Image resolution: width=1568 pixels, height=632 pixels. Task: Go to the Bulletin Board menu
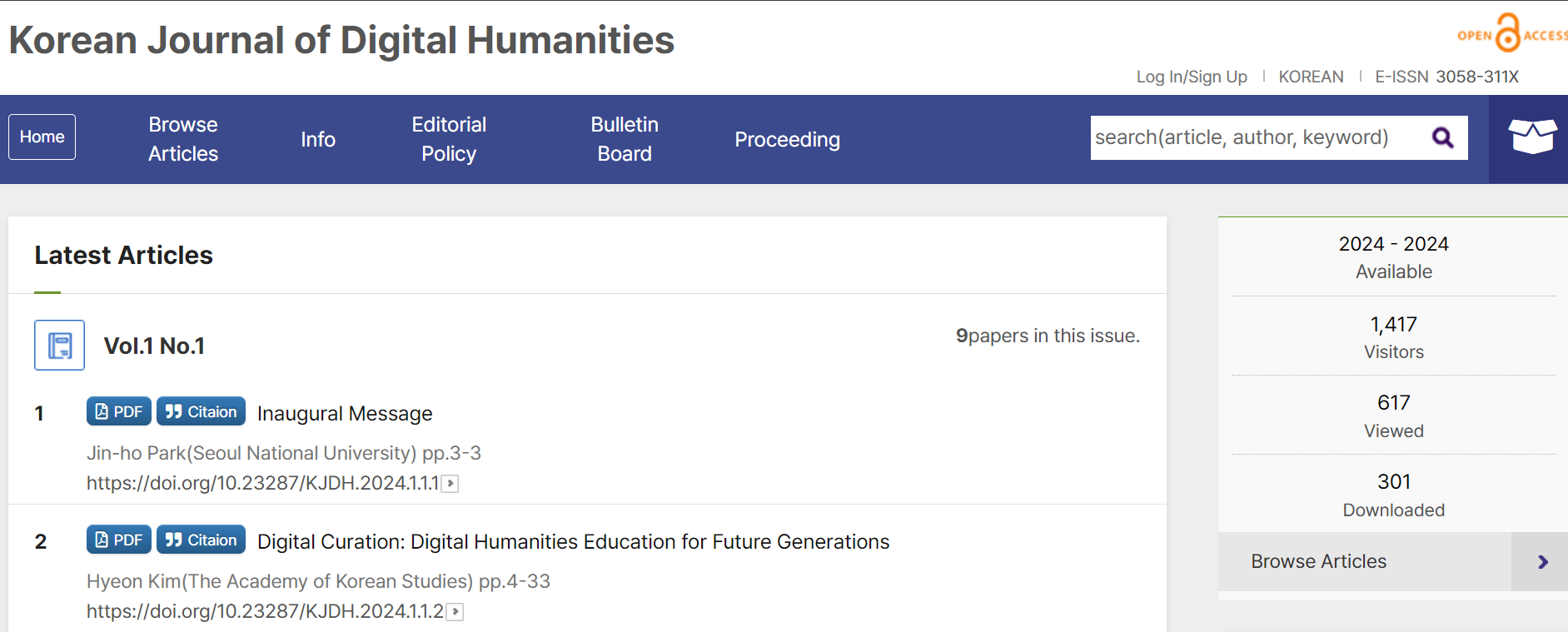[x=625, y=139]
